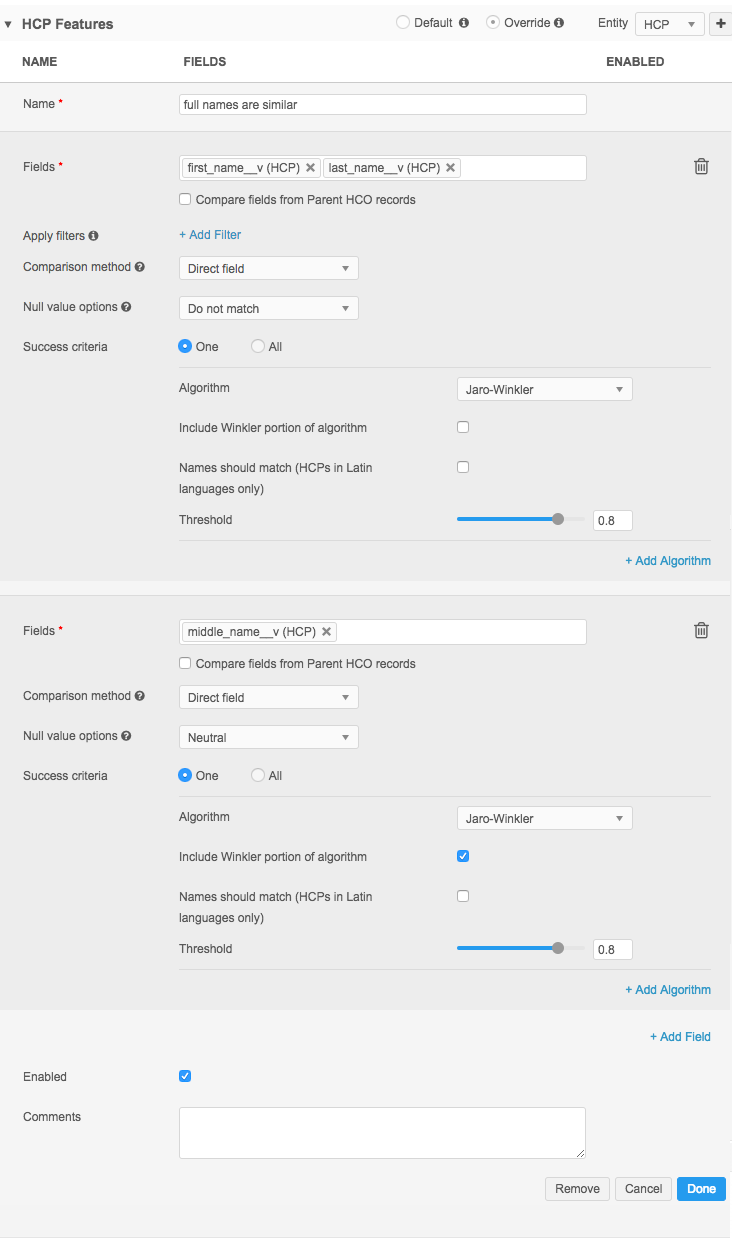This screenshot has height=1244, width=733.
Task: Select All success criteria for middle name
Action: pos(258,775)
